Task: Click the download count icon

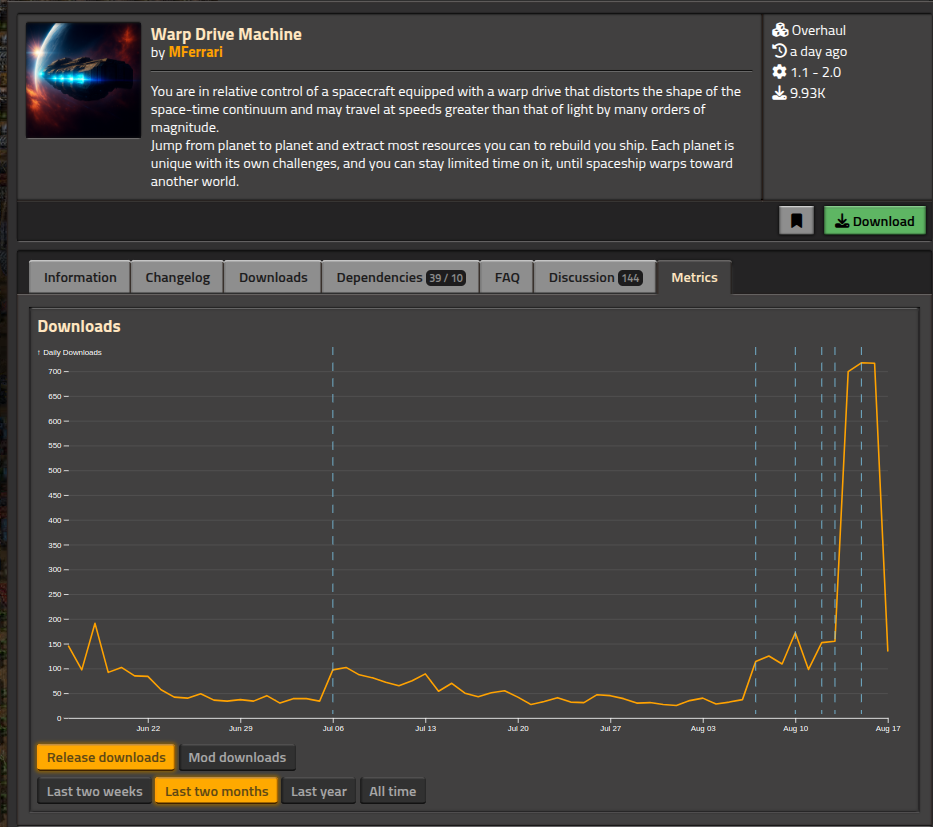Action: (x=779, y=93)
